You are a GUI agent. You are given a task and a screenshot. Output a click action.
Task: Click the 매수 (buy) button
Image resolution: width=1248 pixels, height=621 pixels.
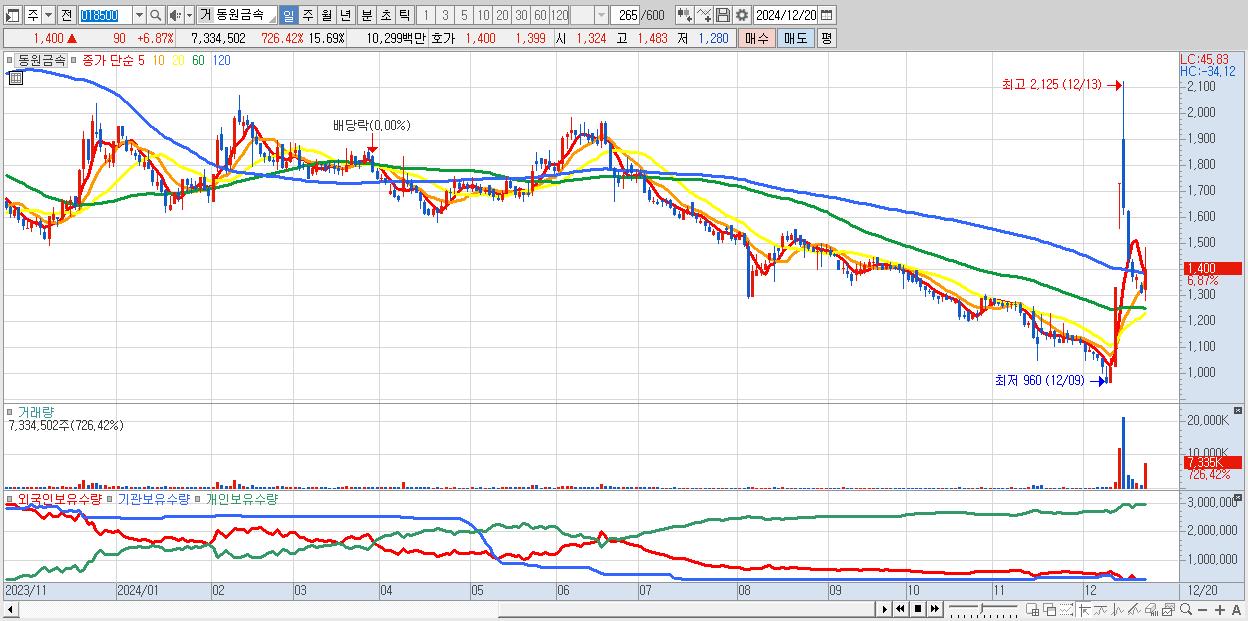click(757, 38)
